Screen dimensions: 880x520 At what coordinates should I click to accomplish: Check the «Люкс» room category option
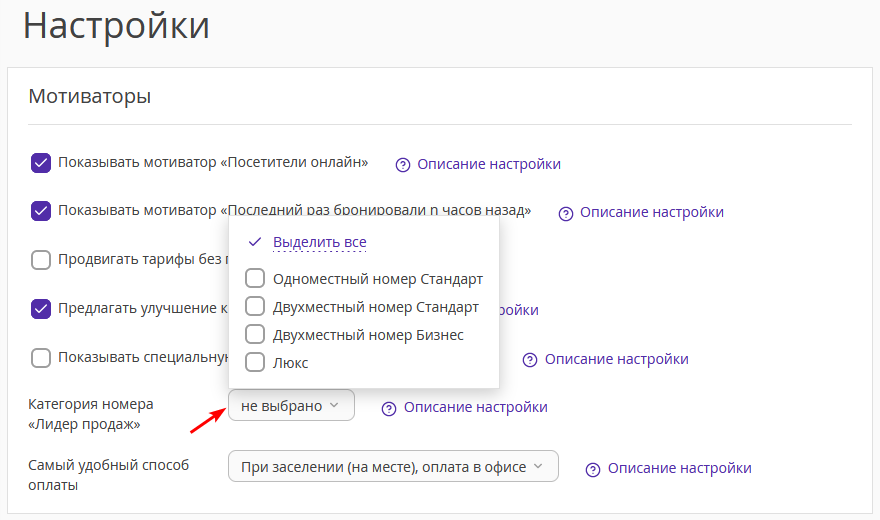[255, 362]
